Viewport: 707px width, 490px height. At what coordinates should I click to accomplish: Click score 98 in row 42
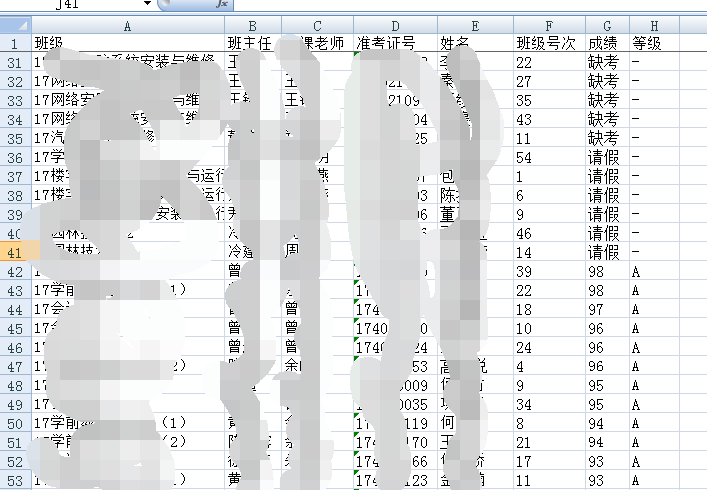coord(607,271)
